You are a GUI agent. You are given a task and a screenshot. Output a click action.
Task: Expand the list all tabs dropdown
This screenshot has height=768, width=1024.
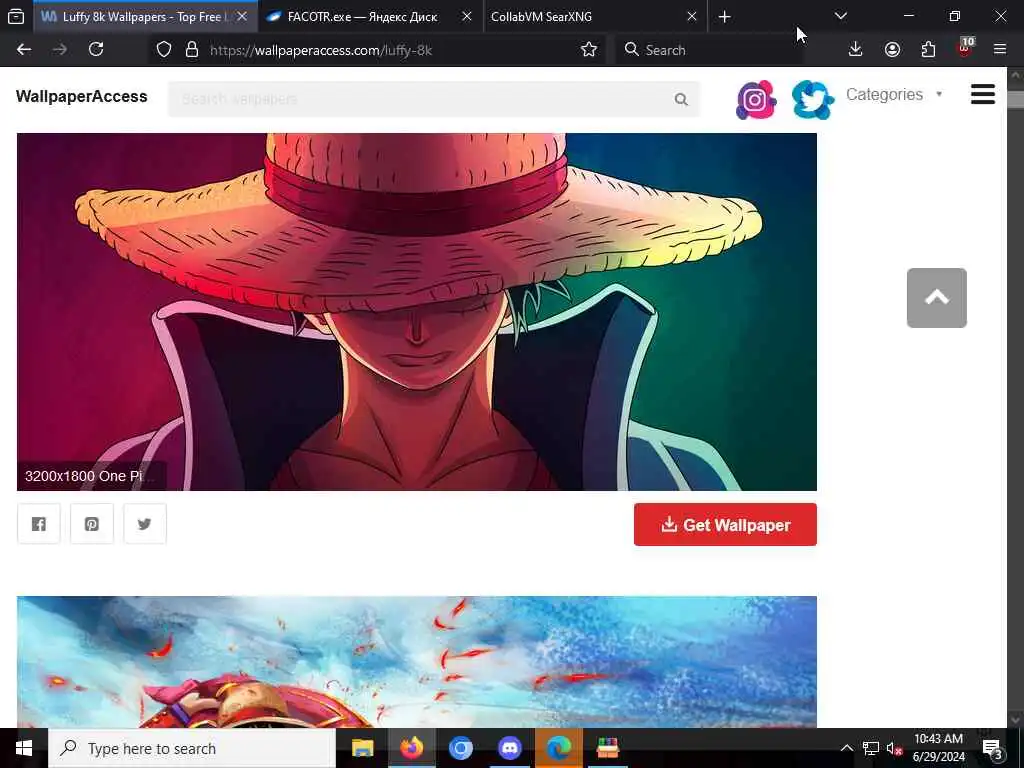pos(841,16)
